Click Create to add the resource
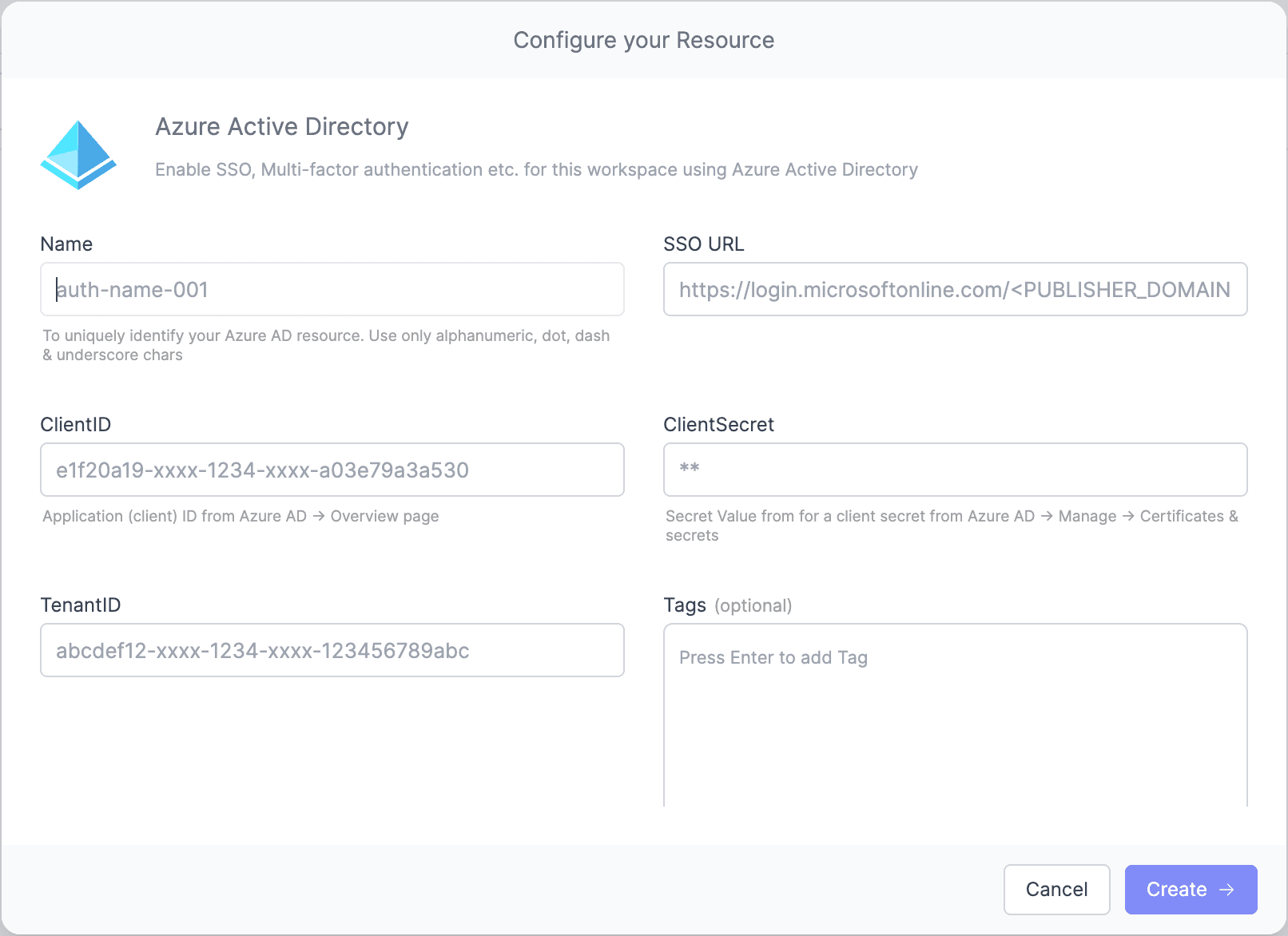Viewport: 1288px width, 936px height. tap(1191, 890)
